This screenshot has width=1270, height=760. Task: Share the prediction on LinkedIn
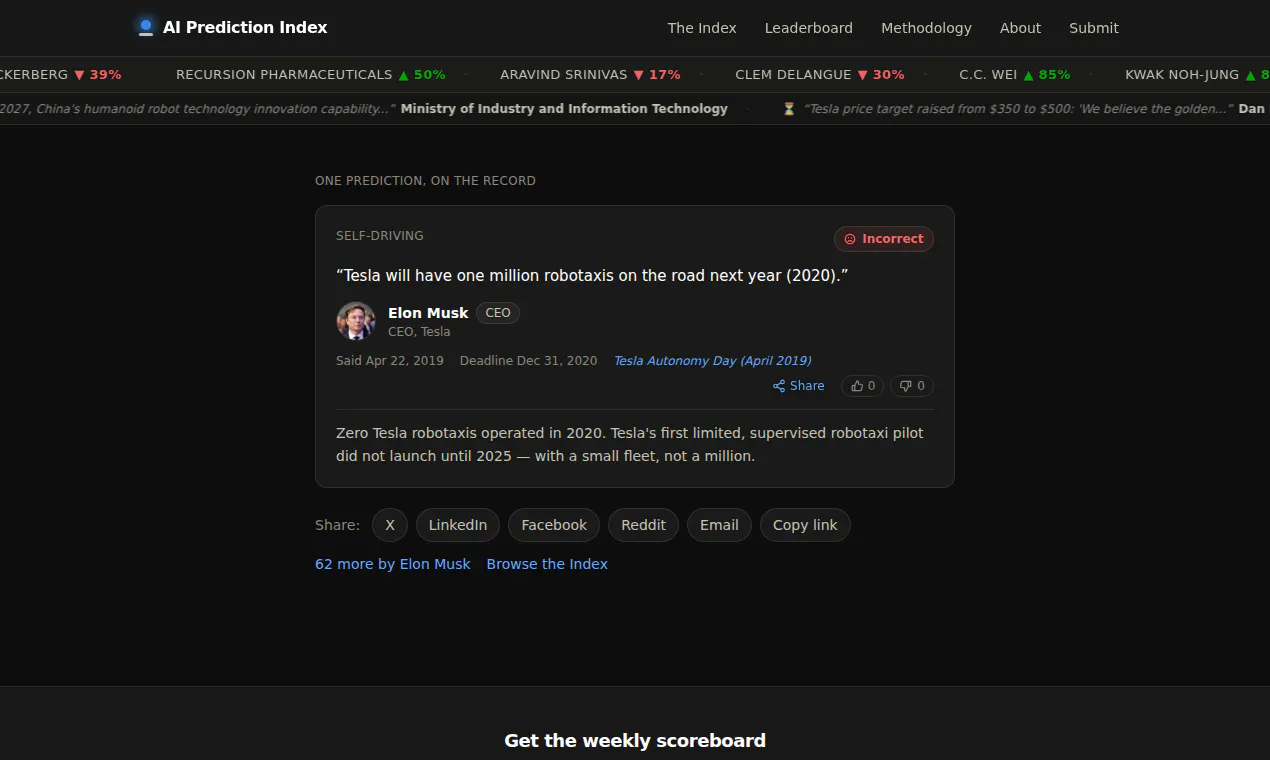coord(458,525)
